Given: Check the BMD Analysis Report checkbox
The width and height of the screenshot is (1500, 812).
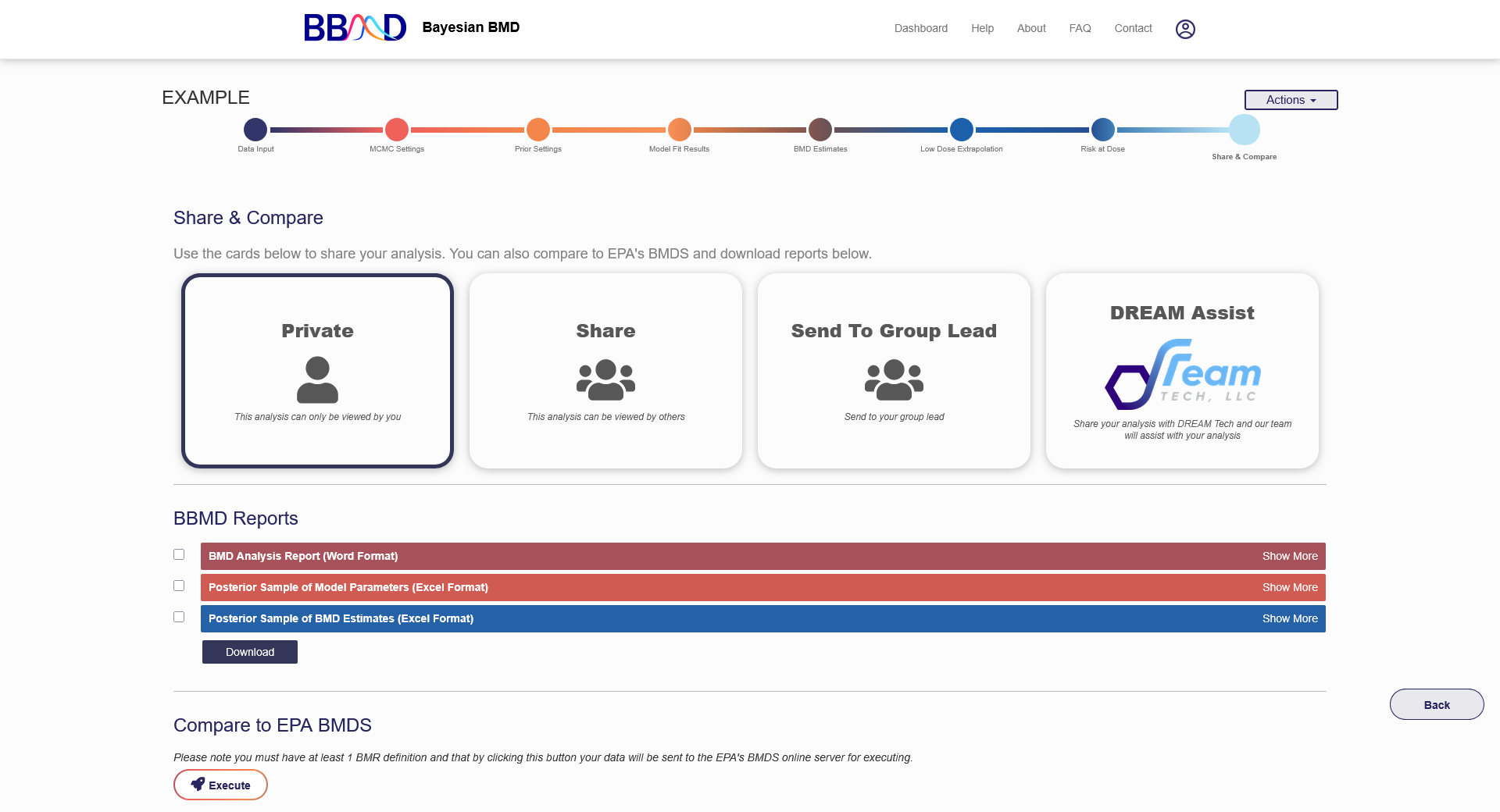Looking at the screenshot, I should pos(179,554).
